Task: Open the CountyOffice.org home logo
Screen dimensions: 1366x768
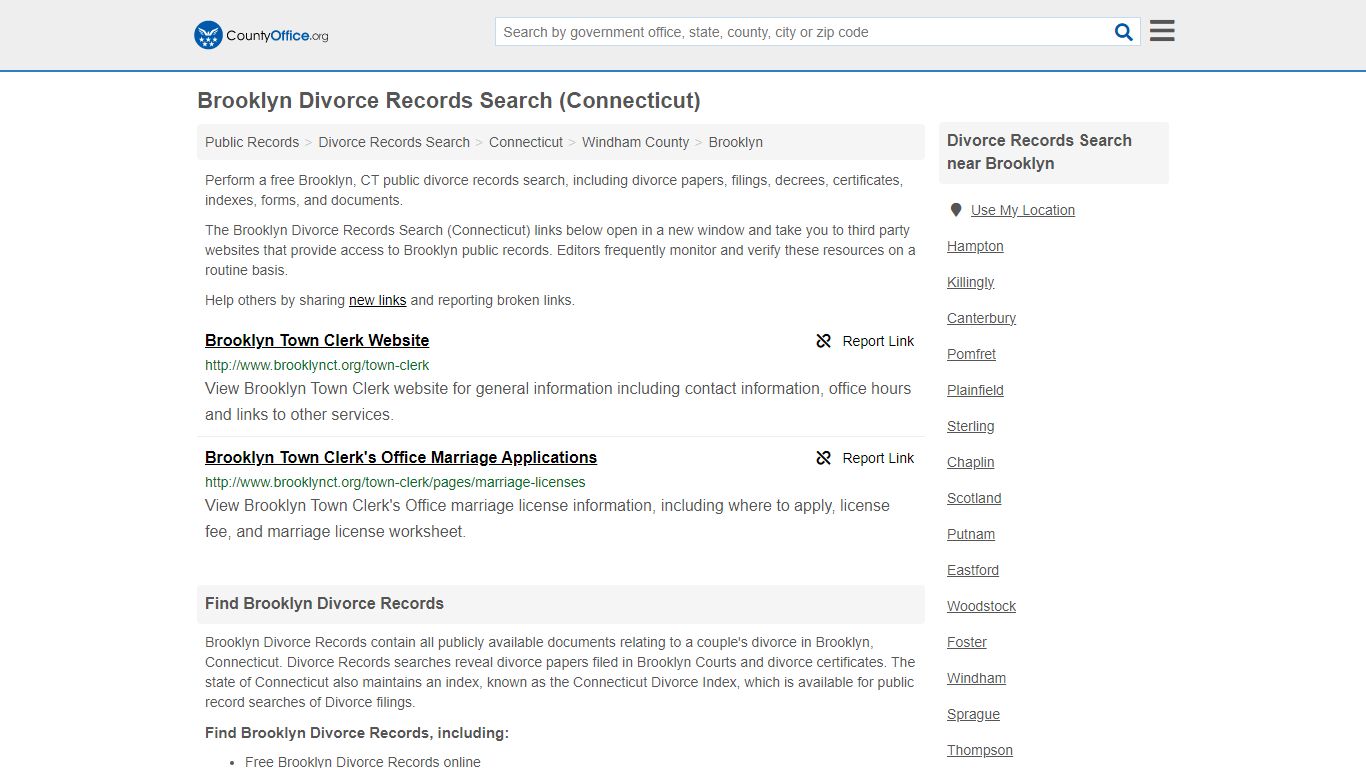Action: (261, 35)
